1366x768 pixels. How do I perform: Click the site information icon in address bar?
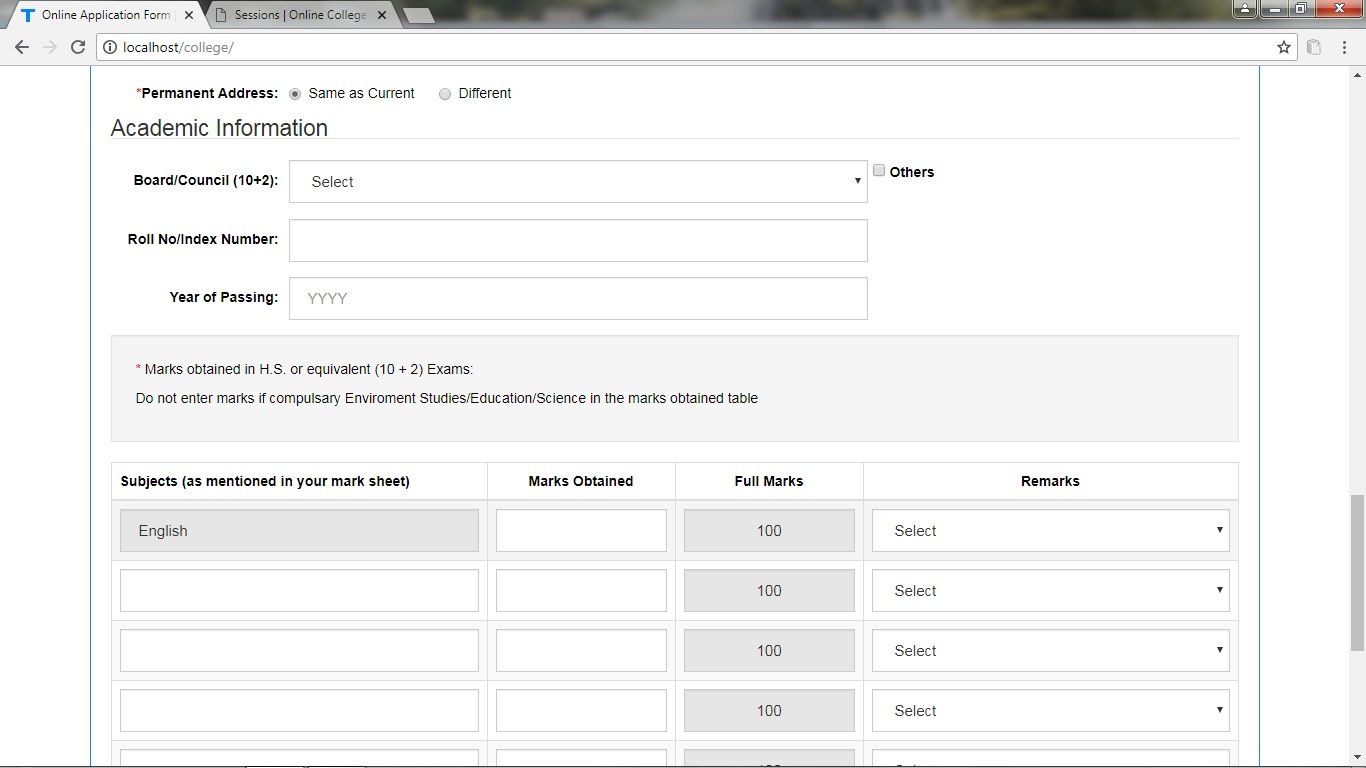[110, 47]
